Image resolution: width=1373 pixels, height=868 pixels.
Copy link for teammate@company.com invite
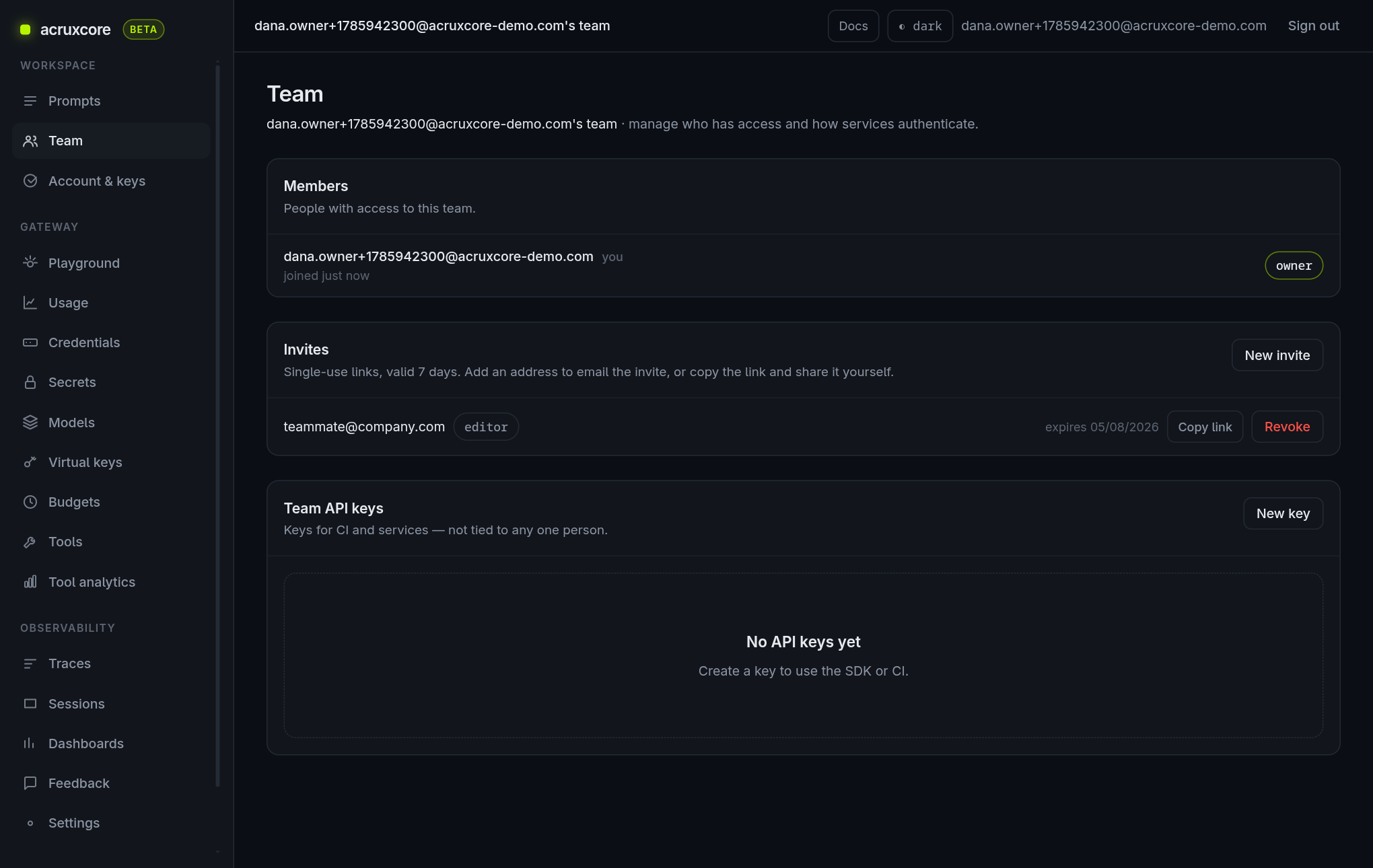(x=1205, y=427)
